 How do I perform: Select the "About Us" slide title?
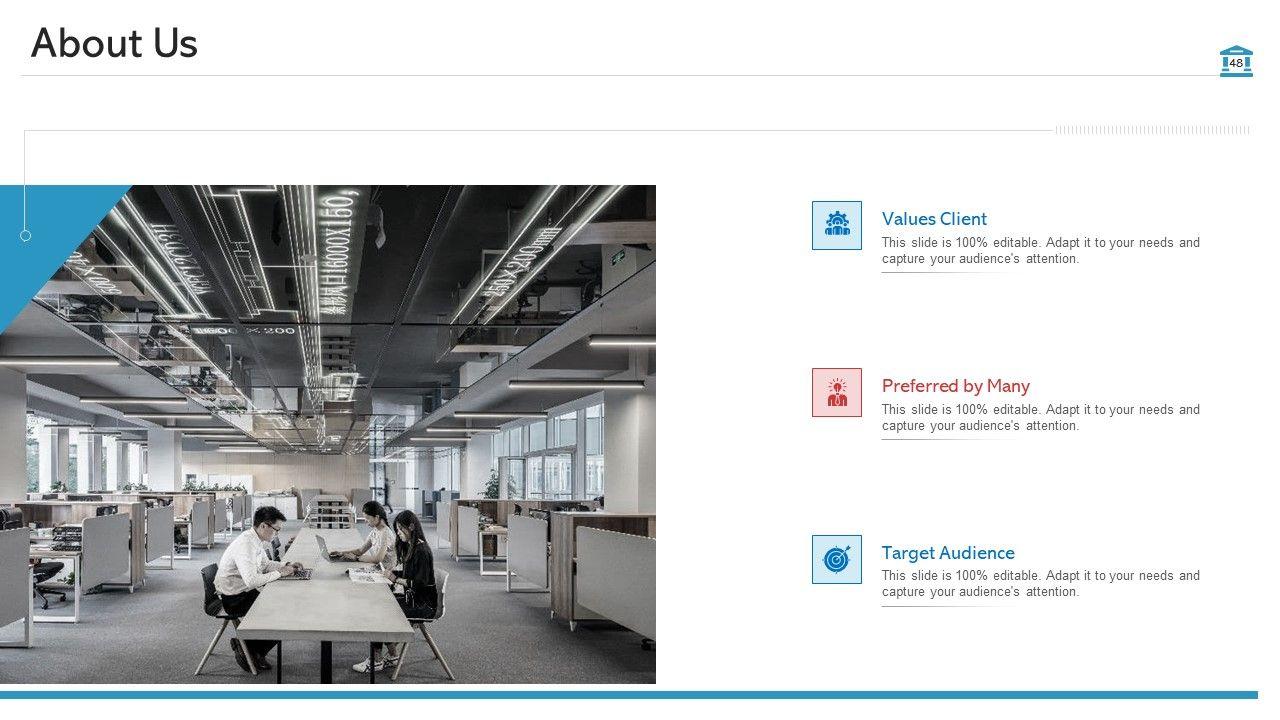point(114,44)
